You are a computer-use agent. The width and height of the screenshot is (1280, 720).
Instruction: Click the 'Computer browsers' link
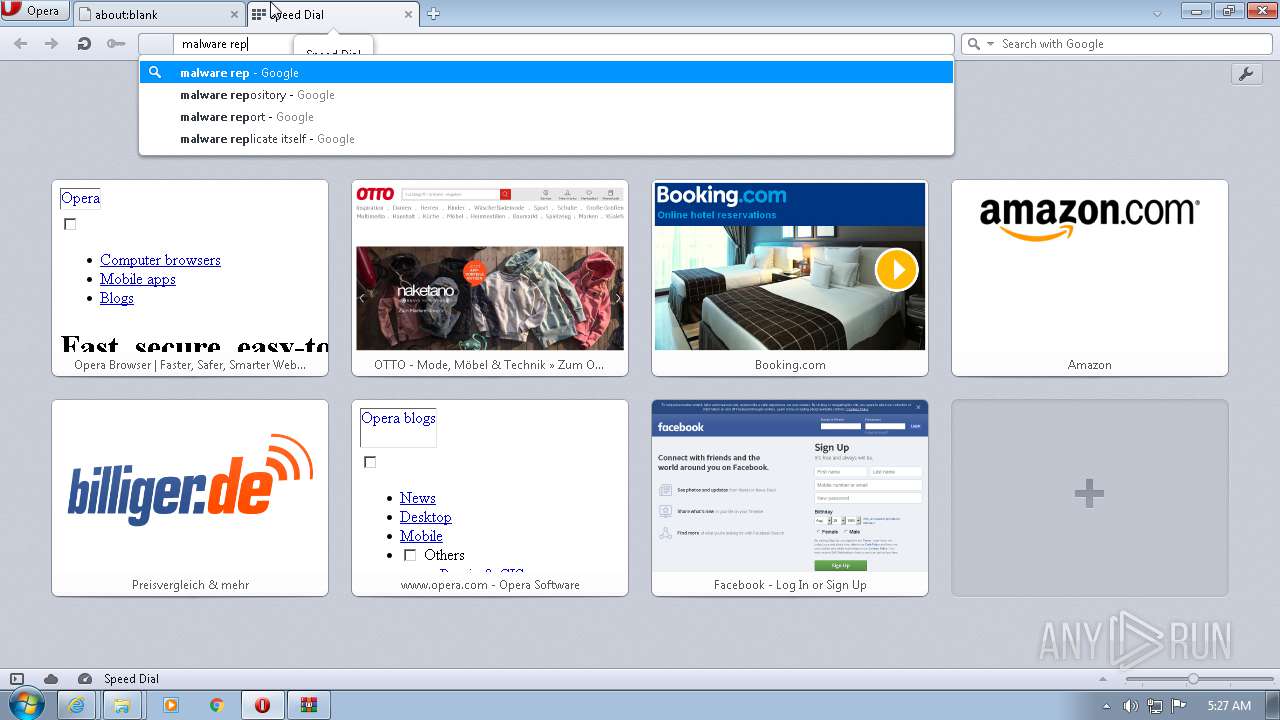point(160,260)
